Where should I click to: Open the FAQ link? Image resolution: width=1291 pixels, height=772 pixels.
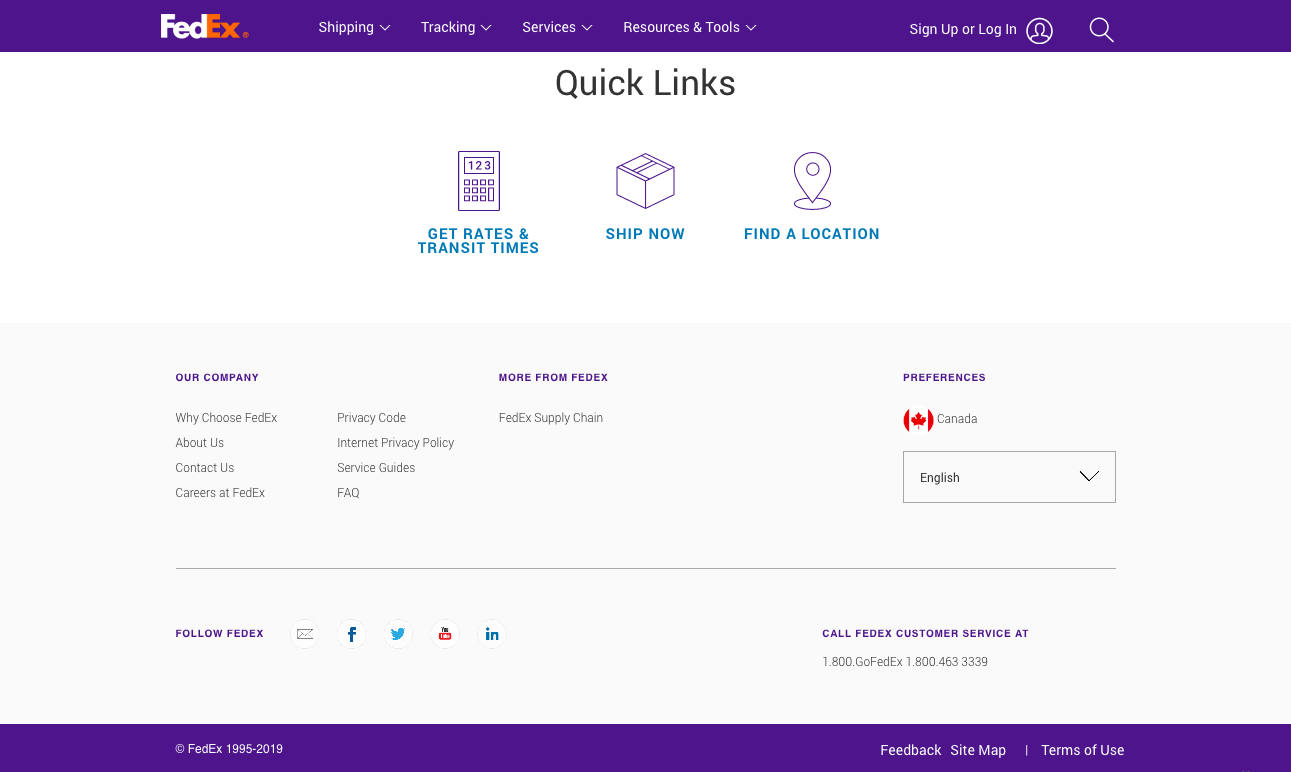coord(348,493)
